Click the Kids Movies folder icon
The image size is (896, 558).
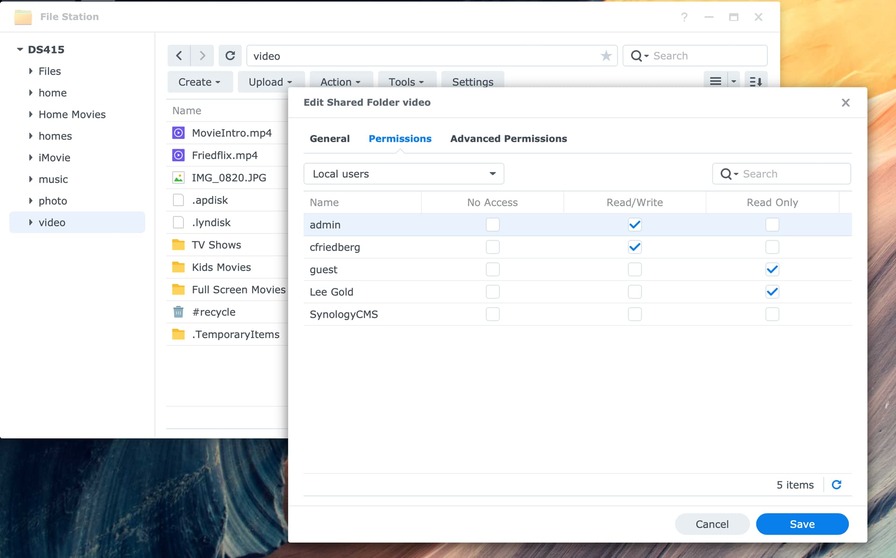pyautogui.click(x=178, y=267)
